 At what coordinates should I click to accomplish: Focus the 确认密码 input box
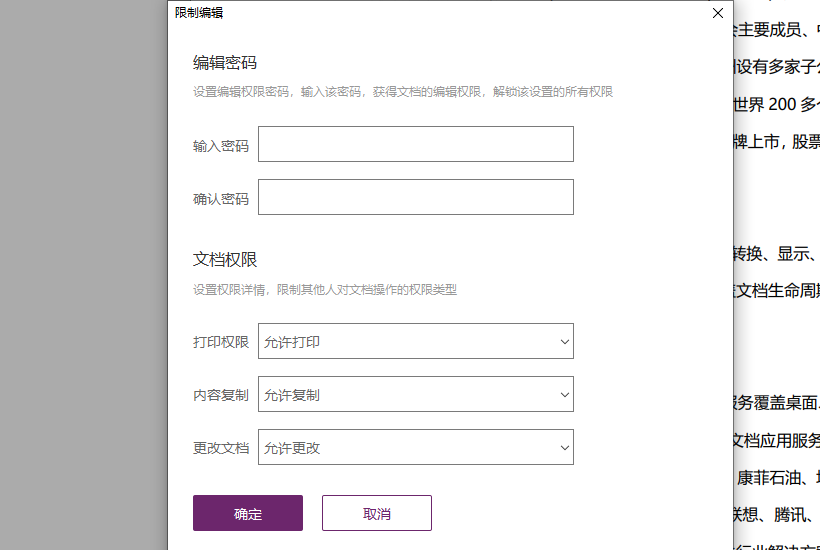tap(415, 197)
